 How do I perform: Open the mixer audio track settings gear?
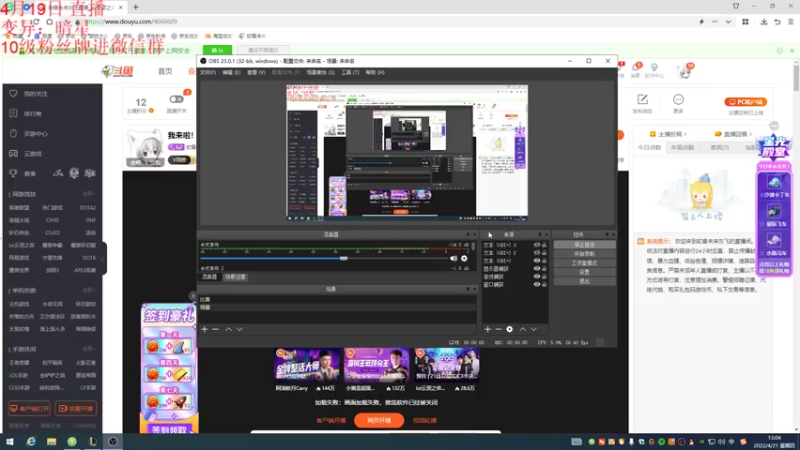pos(464,259)
